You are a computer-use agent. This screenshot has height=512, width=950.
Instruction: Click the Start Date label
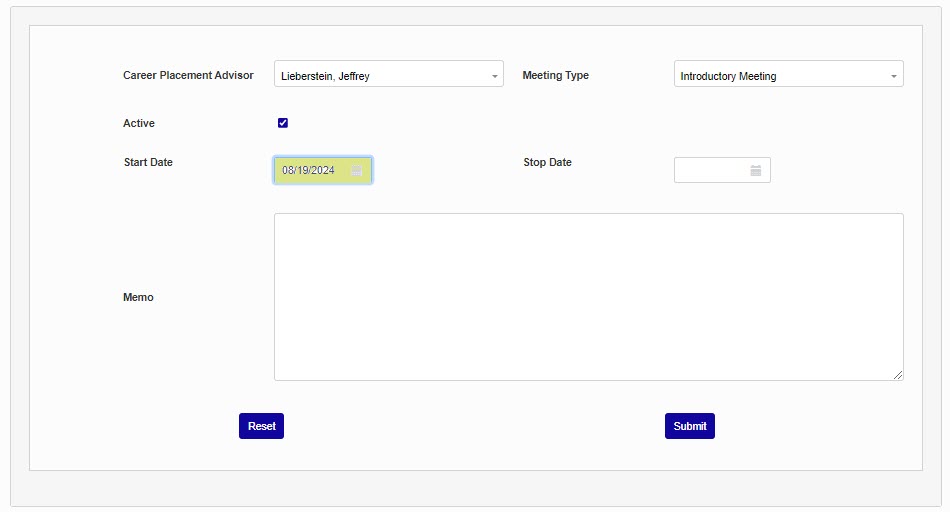pos(148,162)
